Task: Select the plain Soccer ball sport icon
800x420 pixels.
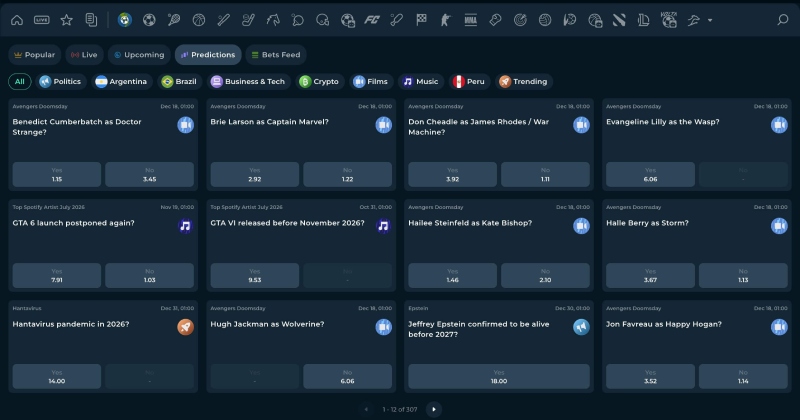Action: 149,20
